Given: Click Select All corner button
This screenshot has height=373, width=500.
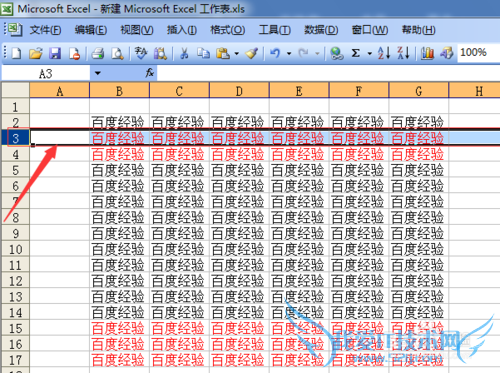Looking at the screenshot, I should click(15, 90).
